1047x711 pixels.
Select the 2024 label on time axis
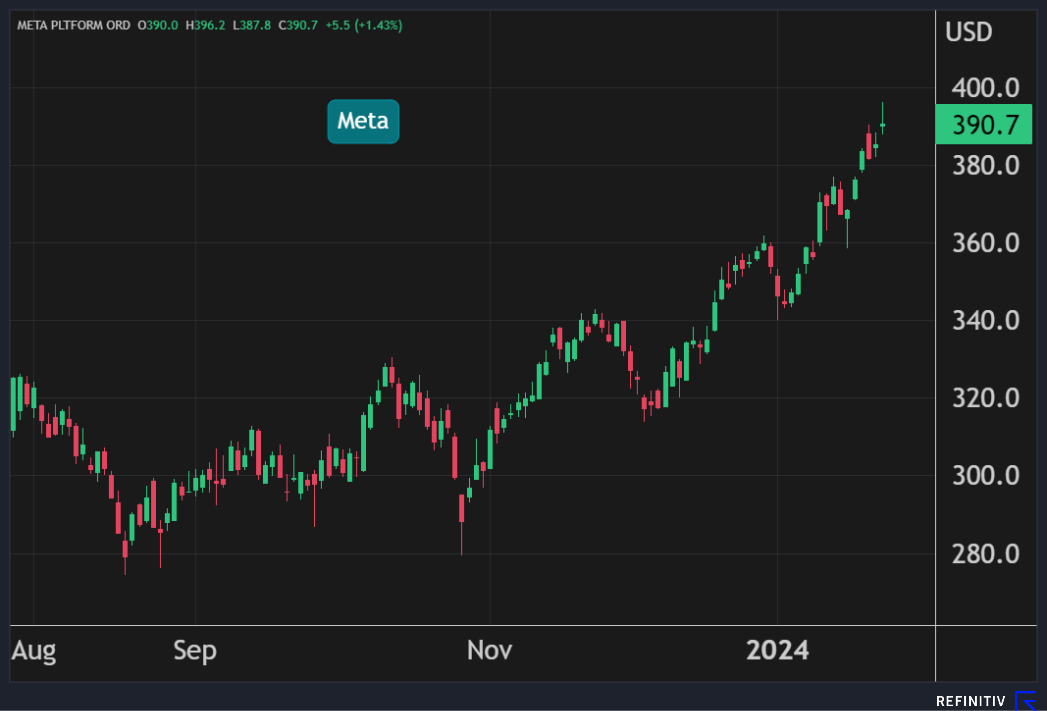coord(777,651)
